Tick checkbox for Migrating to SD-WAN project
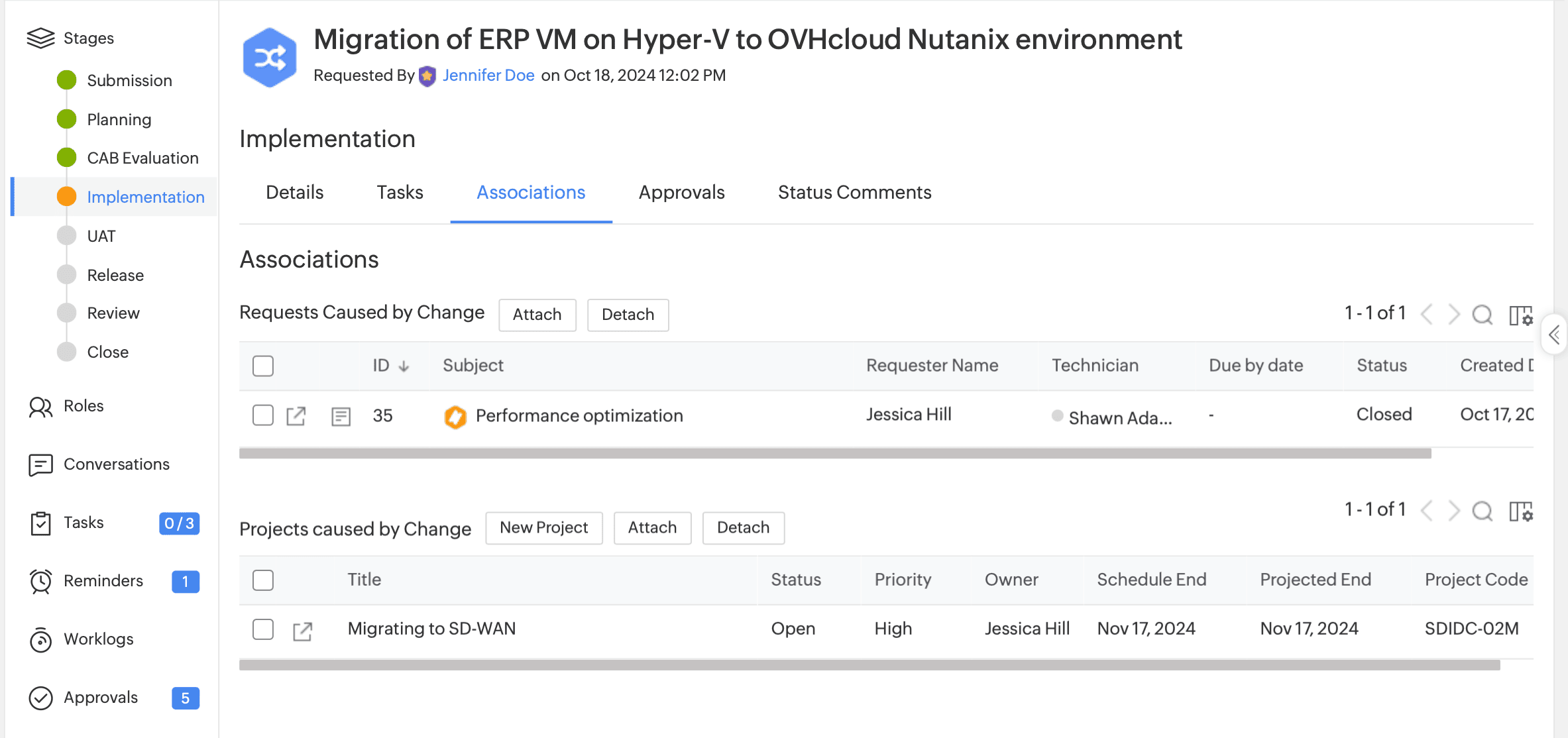This screenshot has height=738, width=1568. pyautogui.click(x=263, y=629)
